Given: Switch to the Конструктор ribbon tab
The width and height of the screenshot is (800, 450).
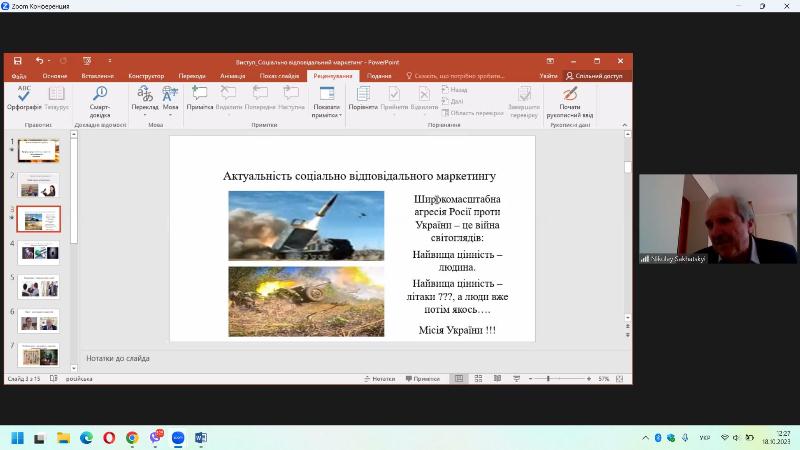Looking at the screenshot, I should 146,76.
